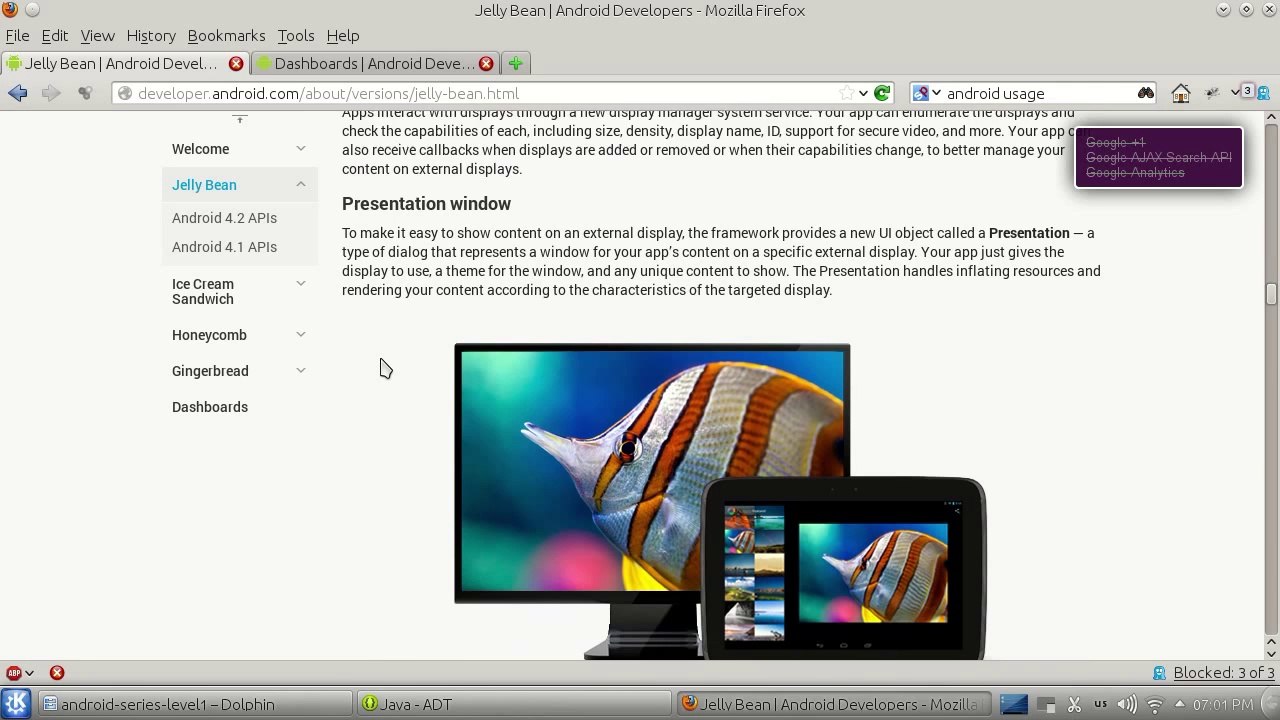Click the struck-through 'Google Analytics' entry
Screen dimensions: 1280x720
pos(1135,173)
